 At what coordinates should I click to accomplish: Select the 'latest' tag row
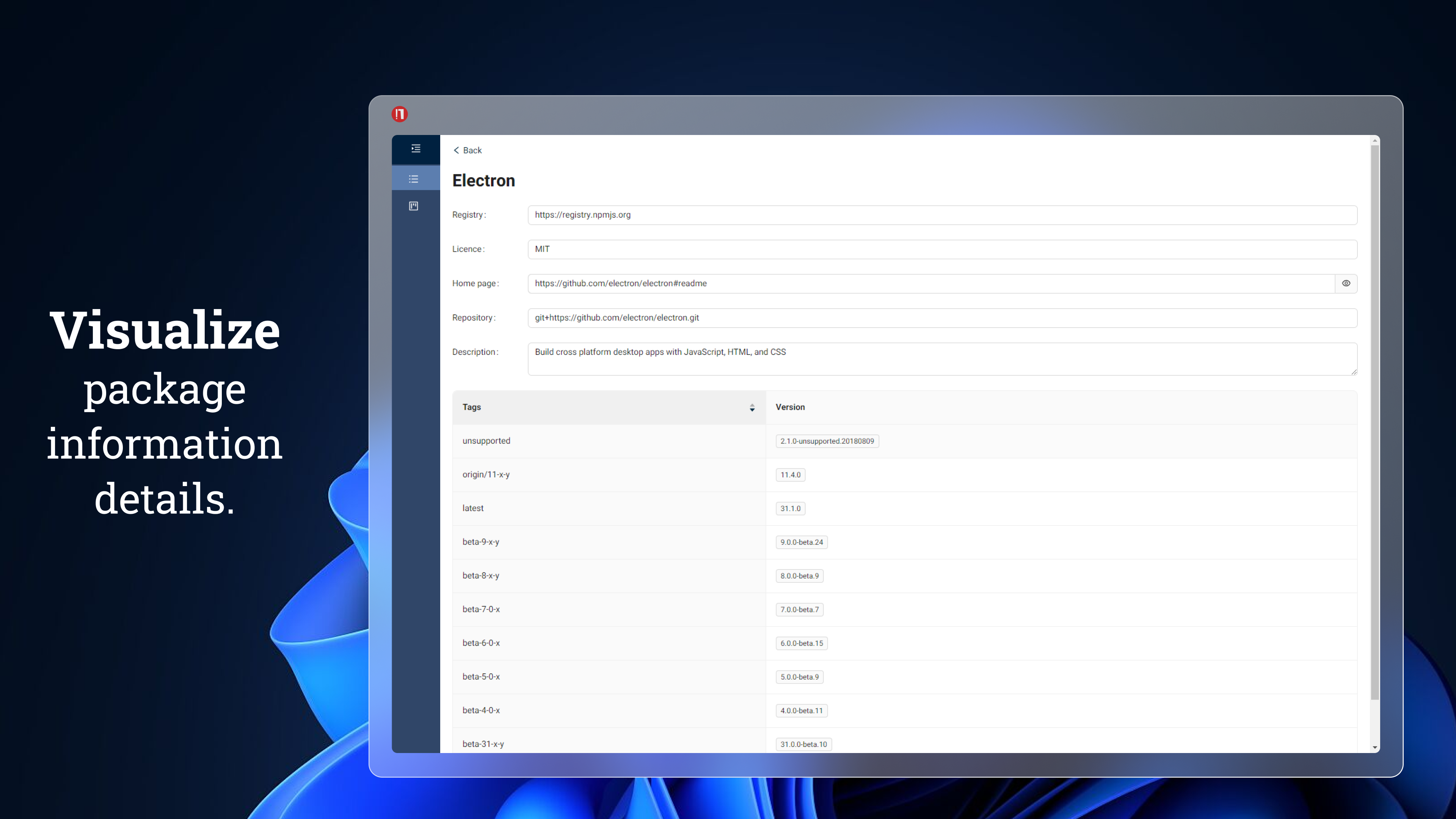[904, 508]
